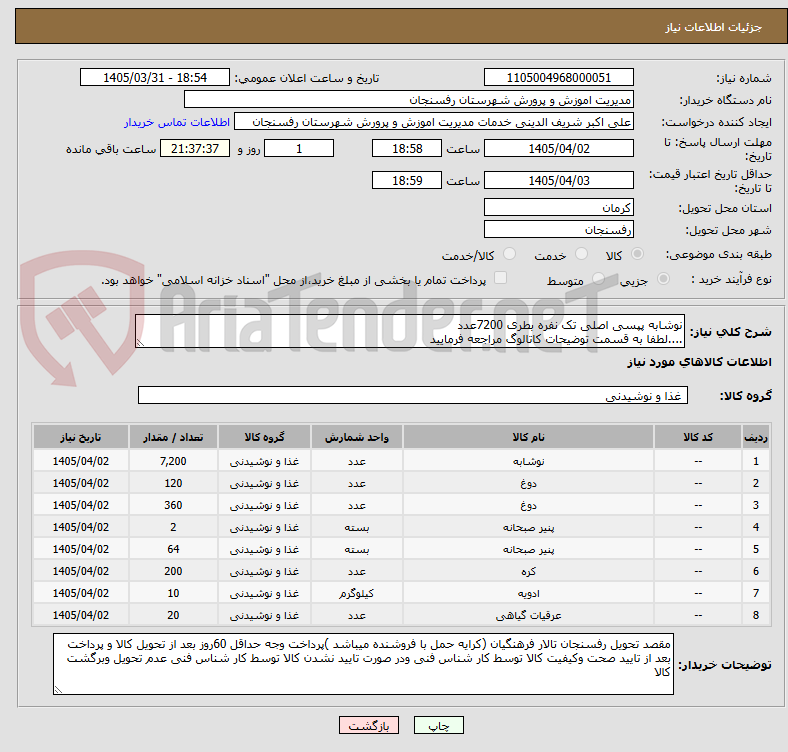
Task: Open the اطلاعات تماس خریدار link
Action: 177,122
